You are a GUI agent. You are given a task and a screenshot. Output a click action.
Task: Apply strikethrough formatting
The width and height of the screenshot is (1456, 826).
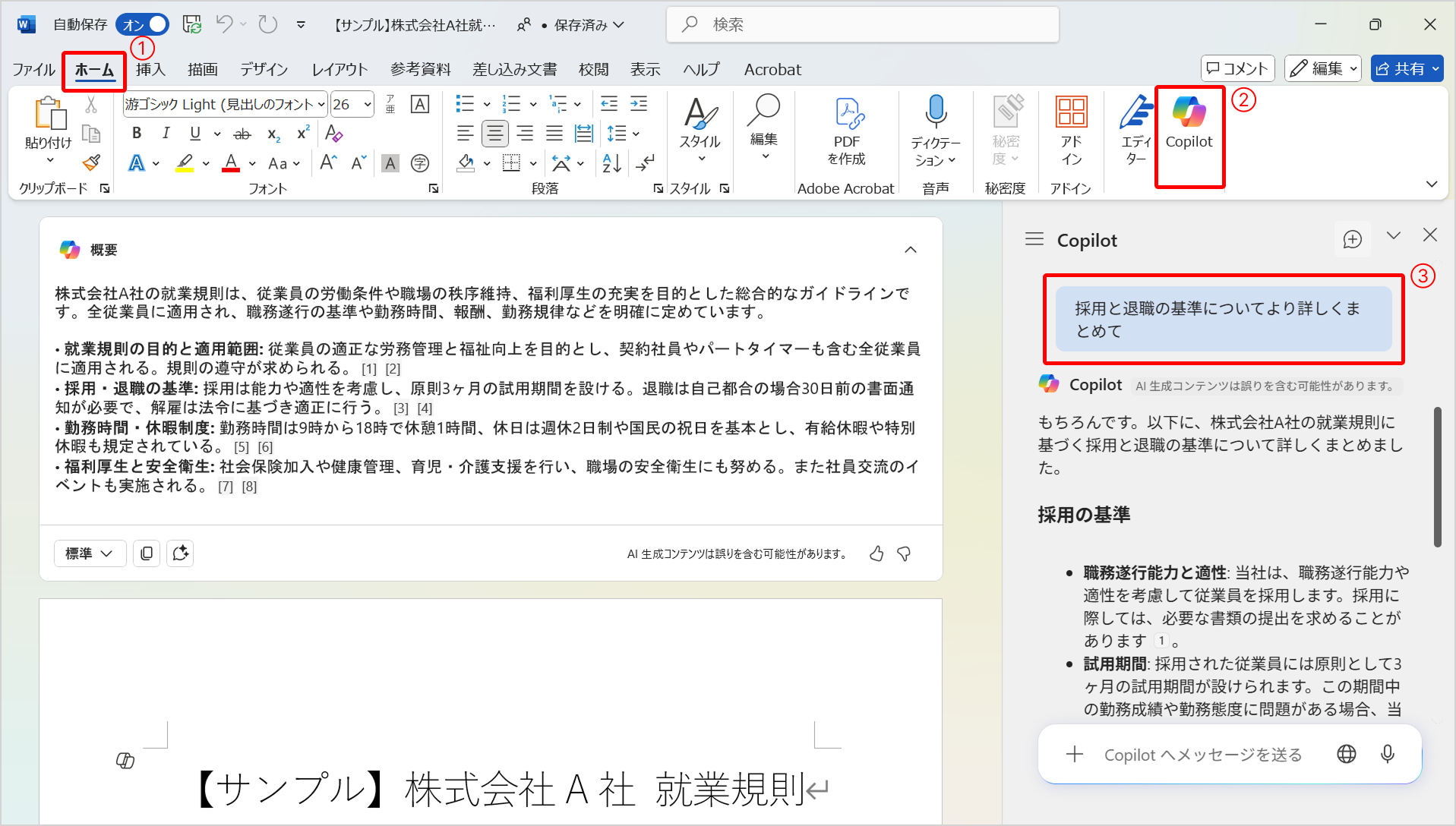(x=242, y=134)
